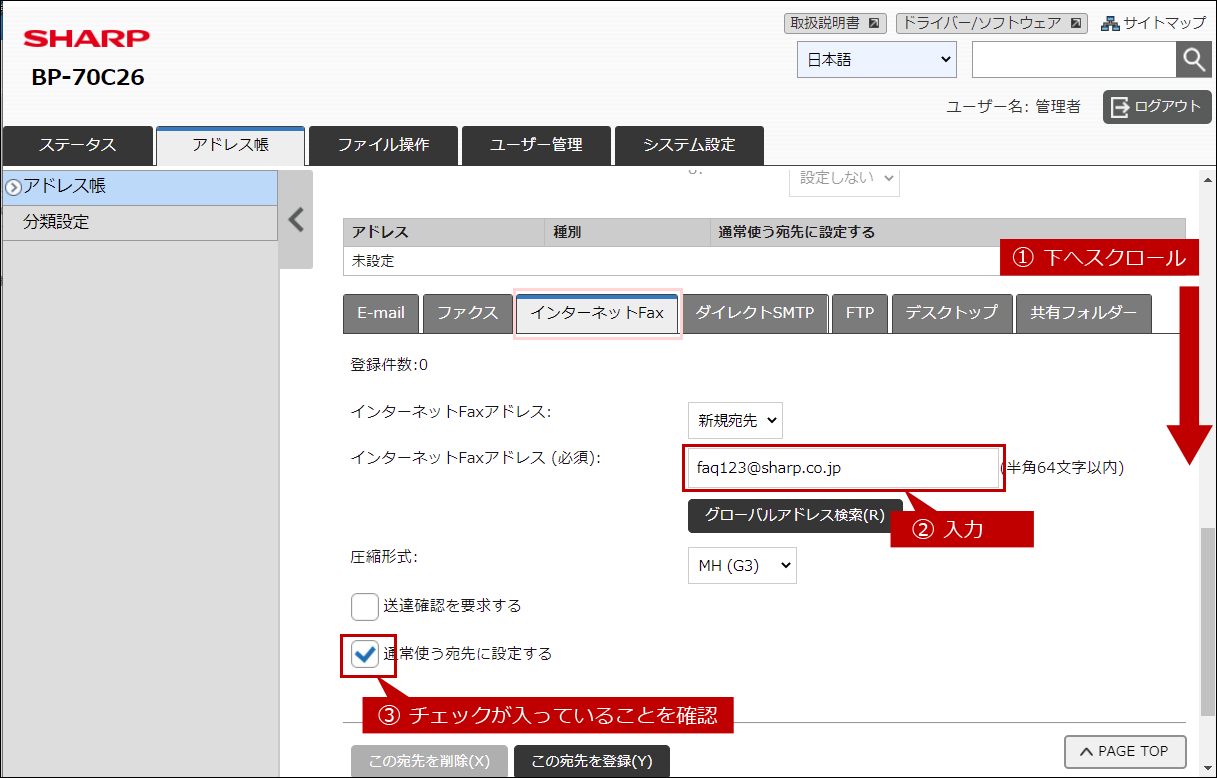The height and width of the screenshot is (778, 1217).
Task: Switch to the システム設定 tab
Action: (689, 145)
